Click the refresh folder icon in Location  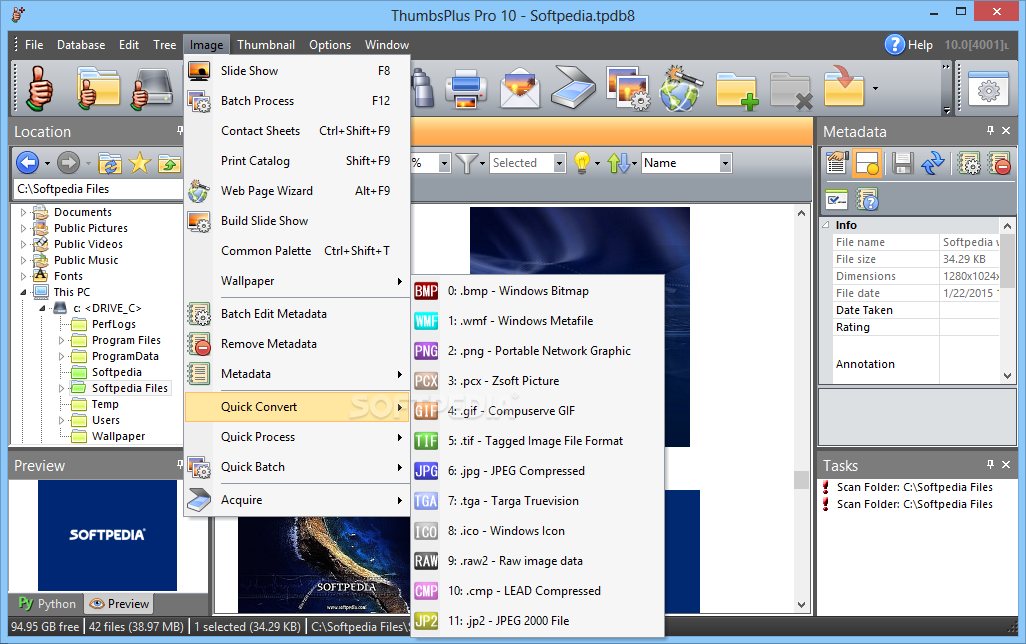(110, 163)
